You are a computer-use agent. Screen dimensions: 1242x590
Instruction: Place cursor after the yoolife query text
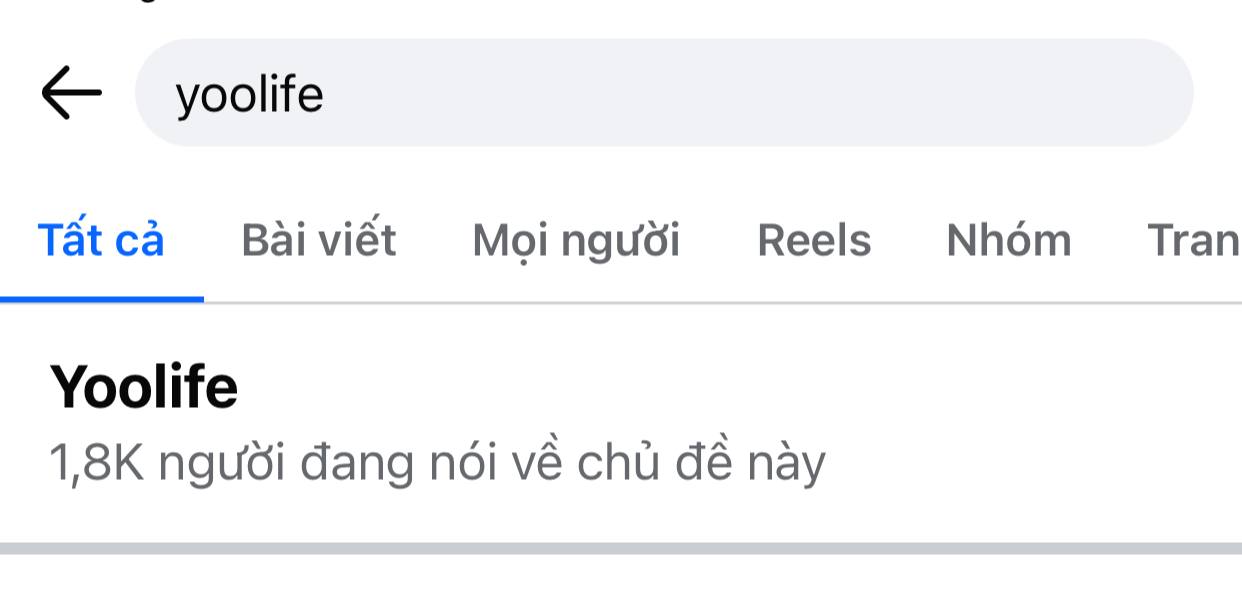326,94
